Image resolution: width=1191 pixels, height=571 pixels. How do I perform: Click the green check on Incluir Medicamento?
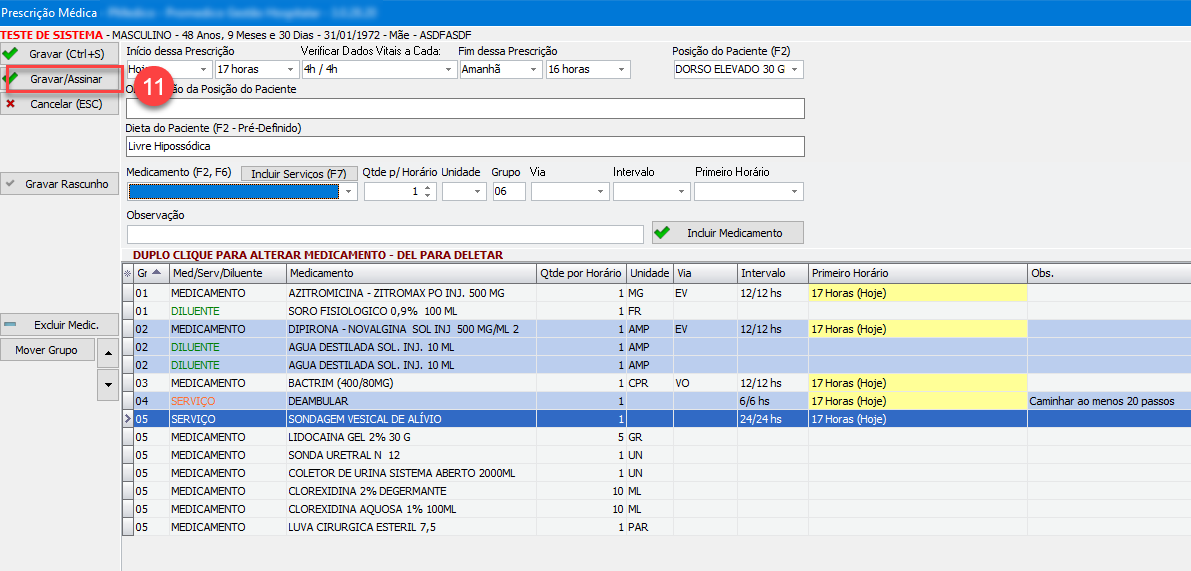pyautogui.click(x=662, y=233)
